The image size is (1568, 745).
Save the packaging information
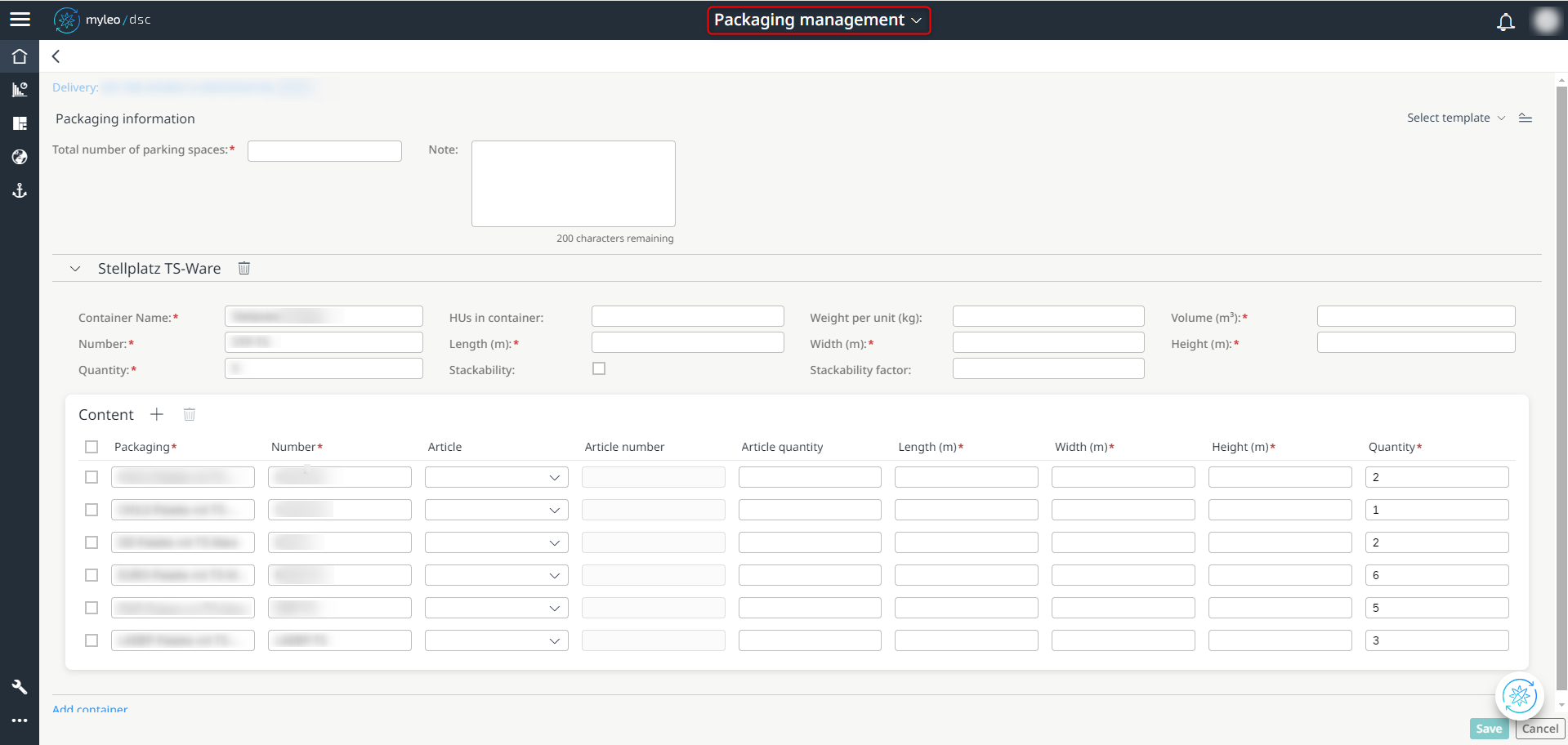(x=1489, y=728)
